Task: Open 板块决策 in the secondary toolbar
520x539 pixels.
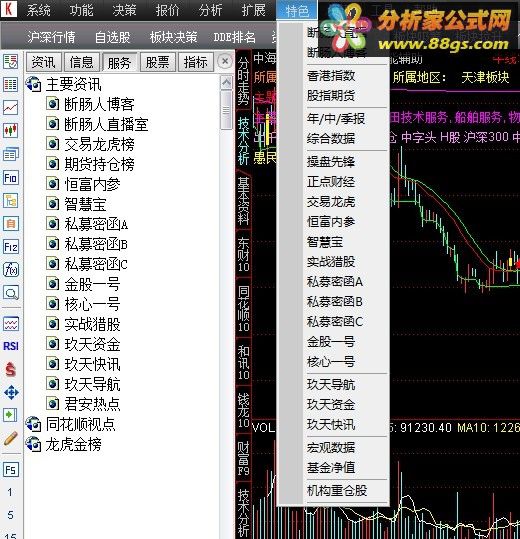Action: (174, 37)
